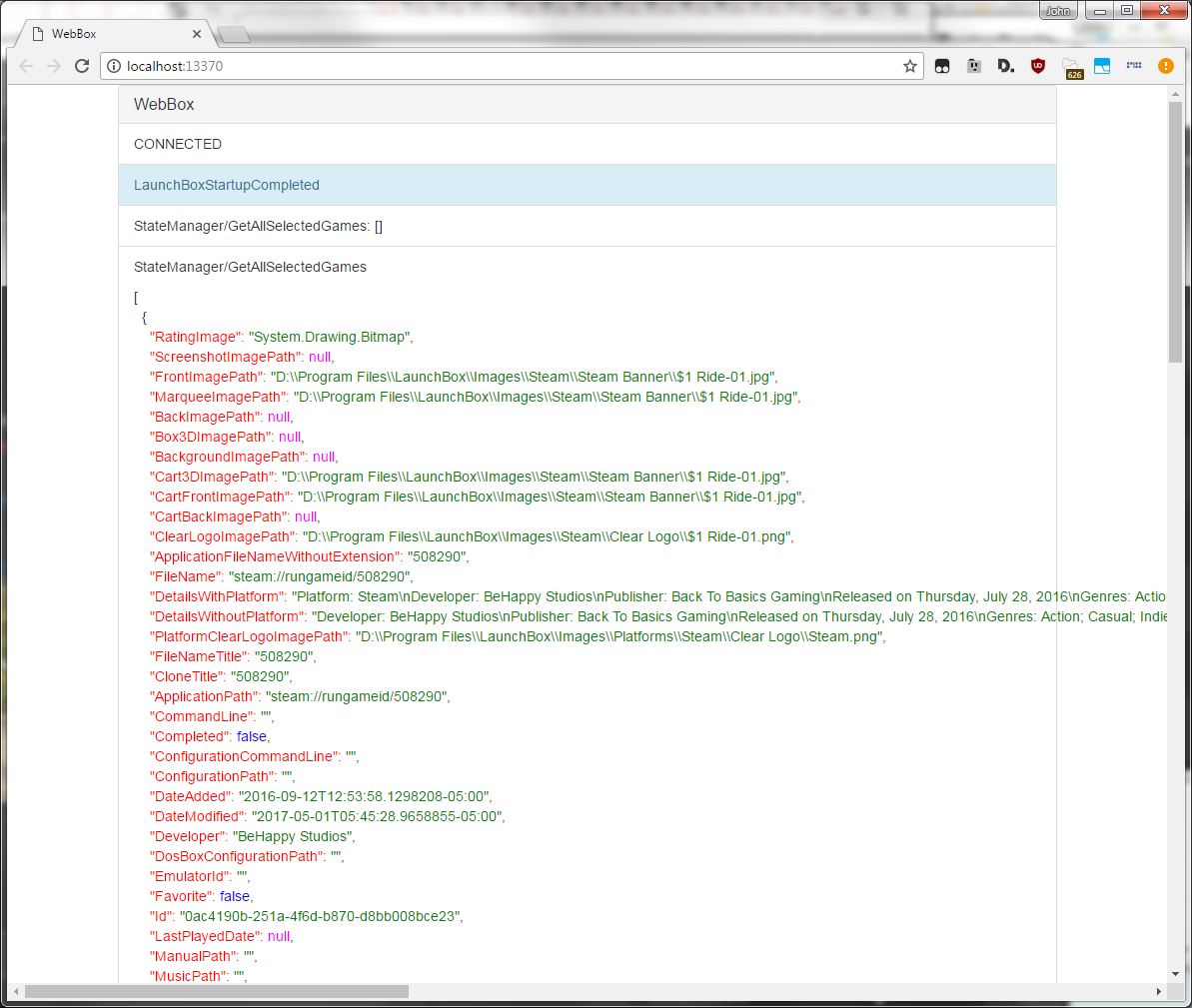This screenshot has height=1008, width=1192.
Task: Open Chrome menu with orange warning icon
Action: pyautogui.click(x=1165, y=66)
